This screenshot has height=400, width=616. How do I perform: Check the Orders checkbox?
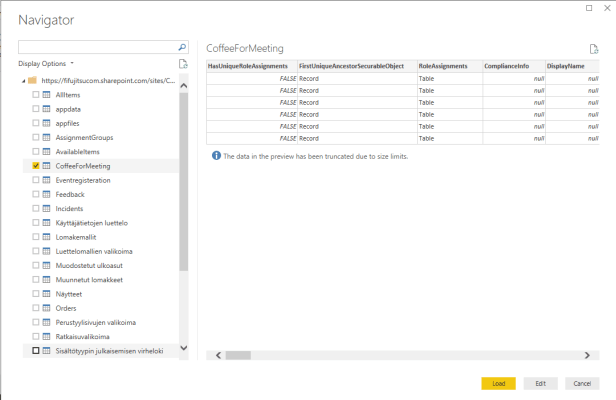[x=36, y=308]
